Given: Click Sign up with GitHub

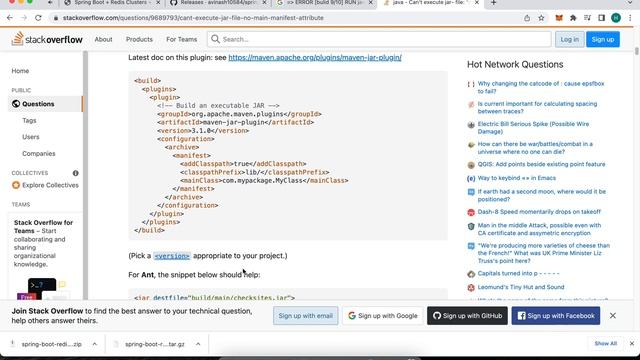Looking at the screenshot, I should [467, 316].
